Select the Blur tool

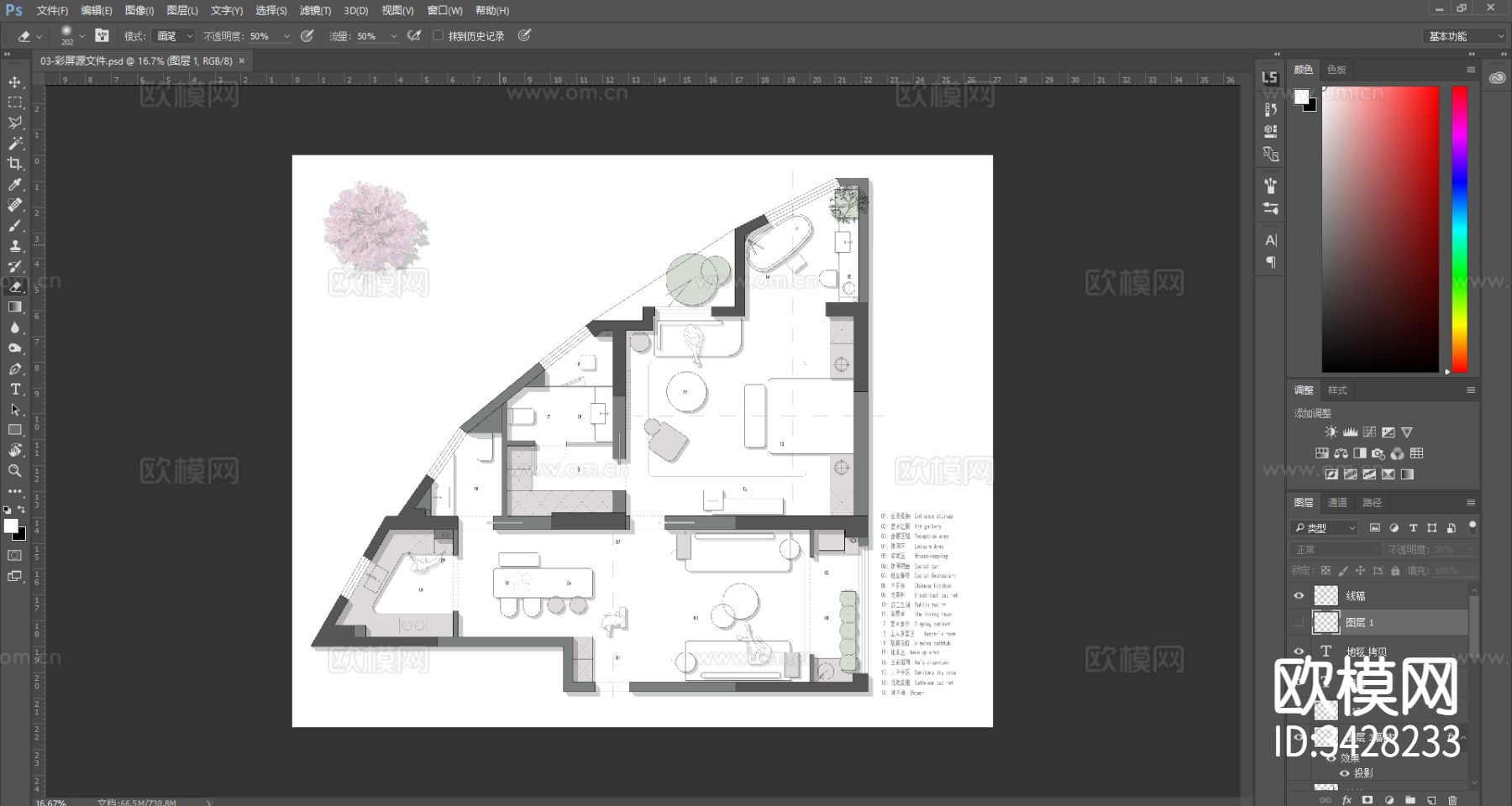click(15, 327)
